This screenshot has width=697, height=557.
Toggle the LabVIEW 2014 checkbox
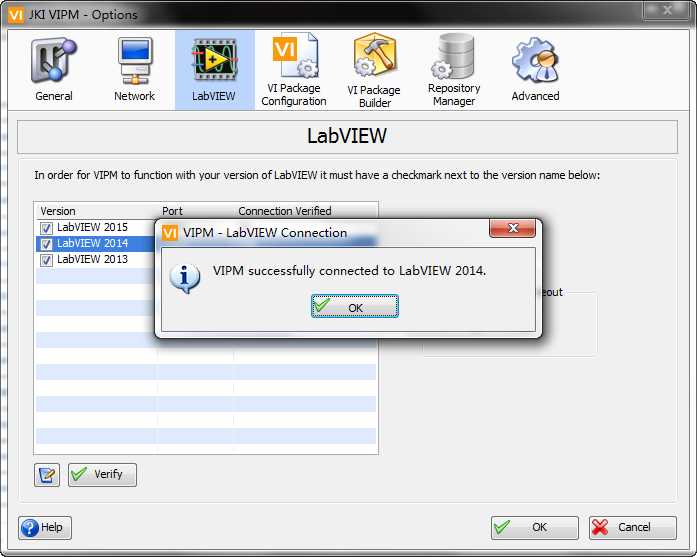click(46, 244)
